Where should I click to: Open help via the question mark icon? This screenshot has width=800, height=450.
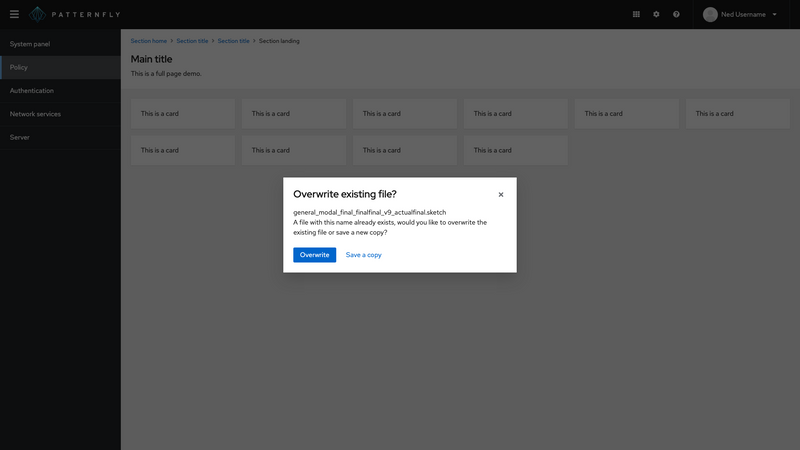pos(676,14)
